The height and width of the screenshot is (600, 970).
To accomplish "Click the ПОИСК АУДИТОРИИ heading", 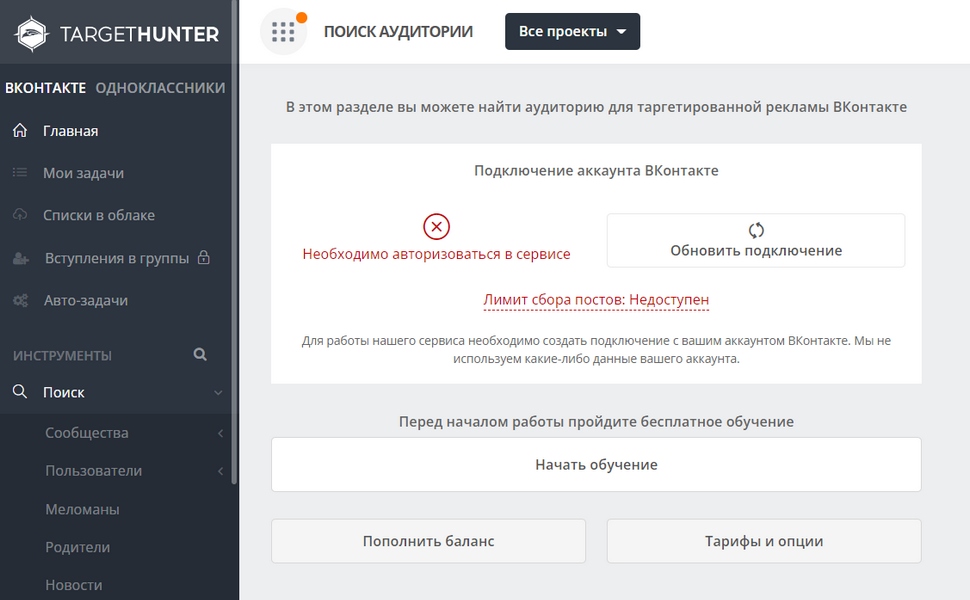I will pyautogui.click(x=398, y=32).
